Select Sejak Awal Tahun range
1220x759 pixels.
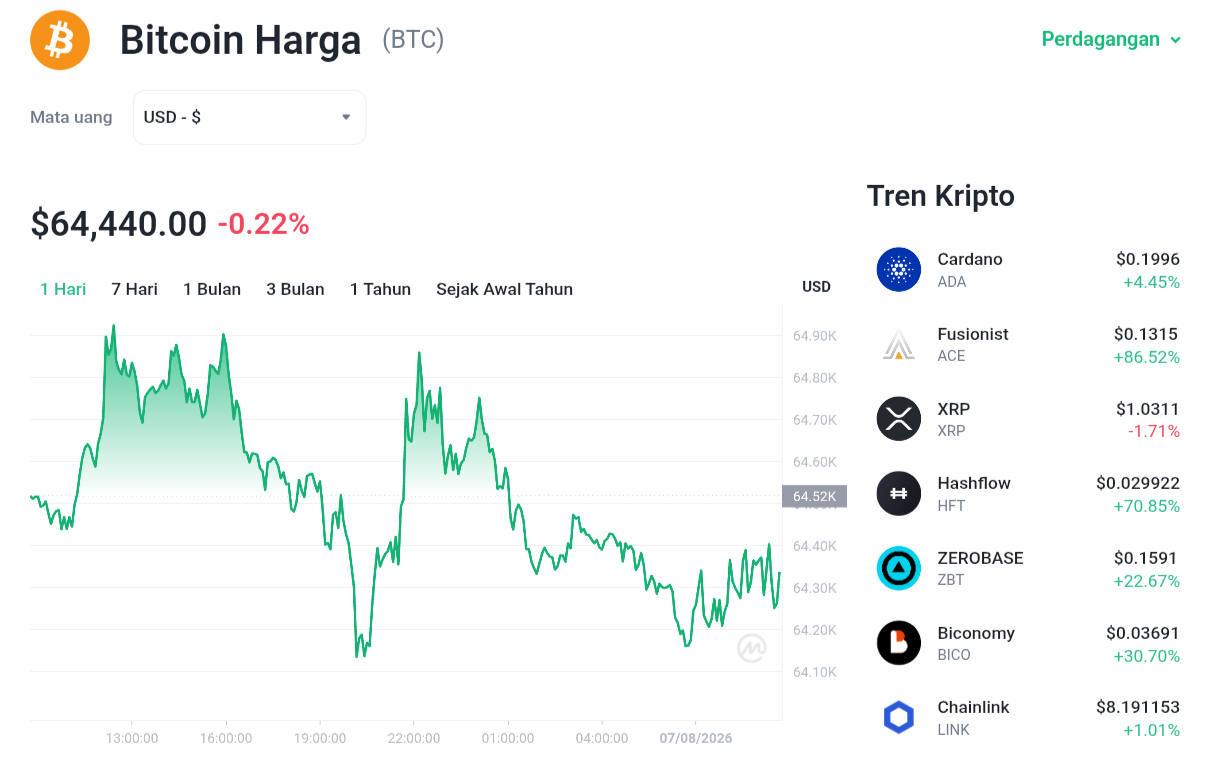[x=504, y=289]
